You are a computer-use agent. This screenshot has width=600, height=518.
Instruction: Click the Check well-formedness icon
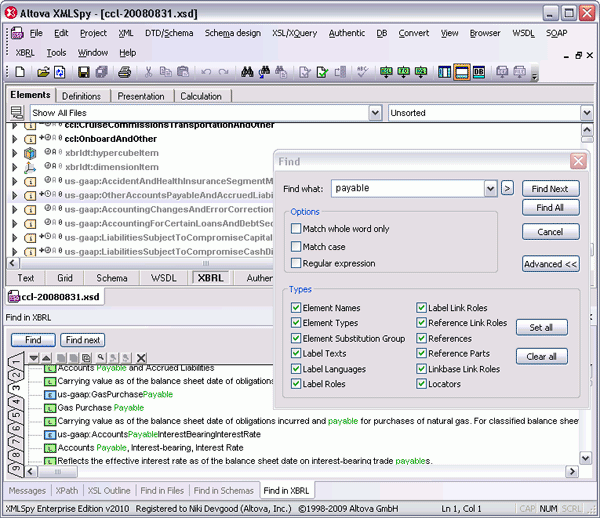(305, 72)
